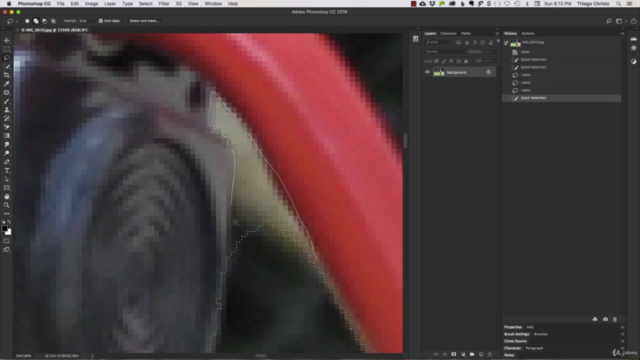Image resolution: width=640 pixels, height=360 pixels.
Task: Select the Pen tool
Action: pos(7,162)
